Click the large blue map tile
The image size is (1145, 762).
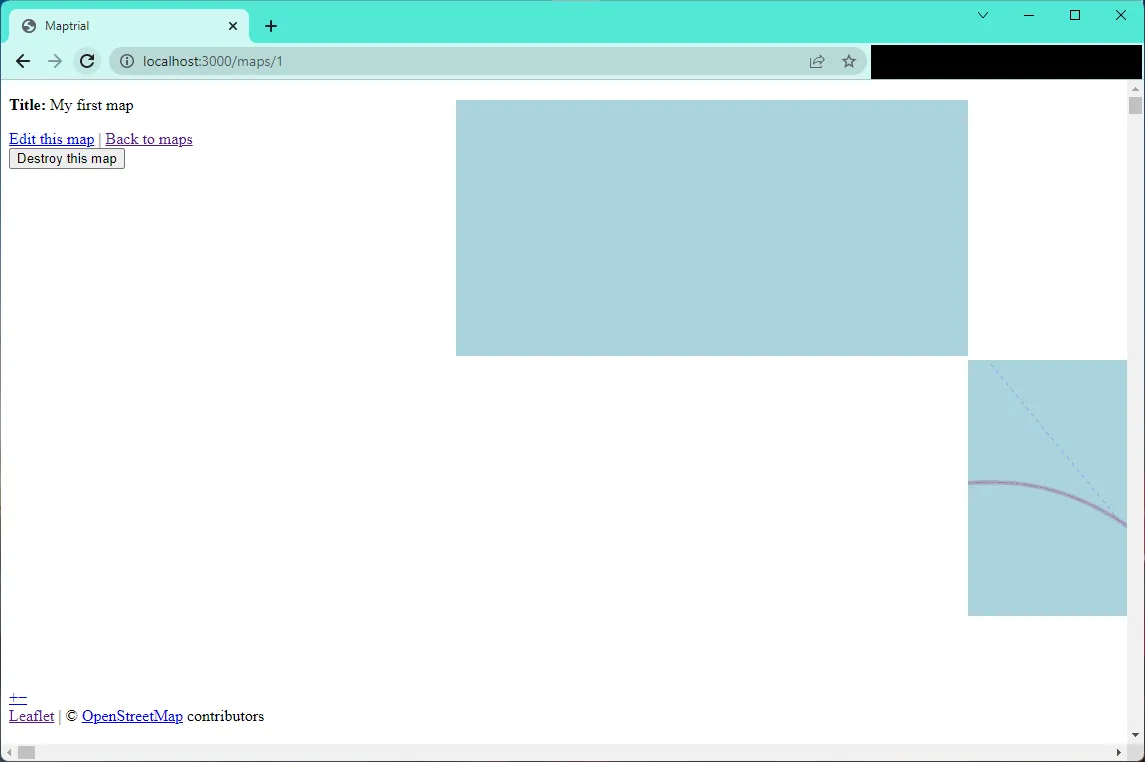(x=712, y=228)
